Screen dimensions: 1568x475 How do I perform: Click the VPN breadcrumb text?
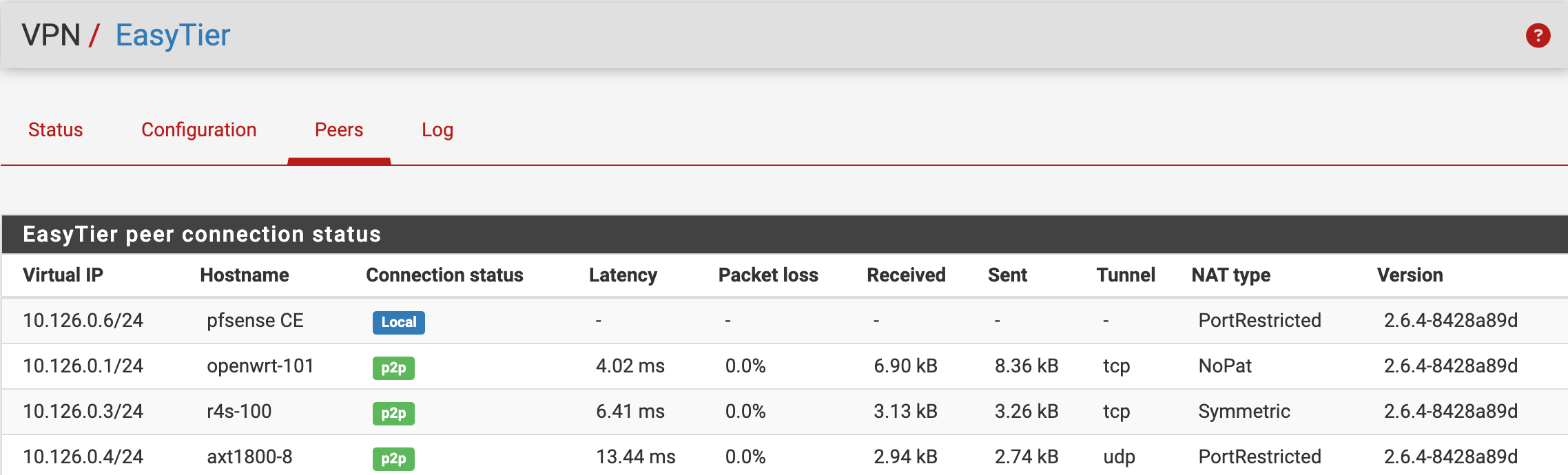pos(51,35)
